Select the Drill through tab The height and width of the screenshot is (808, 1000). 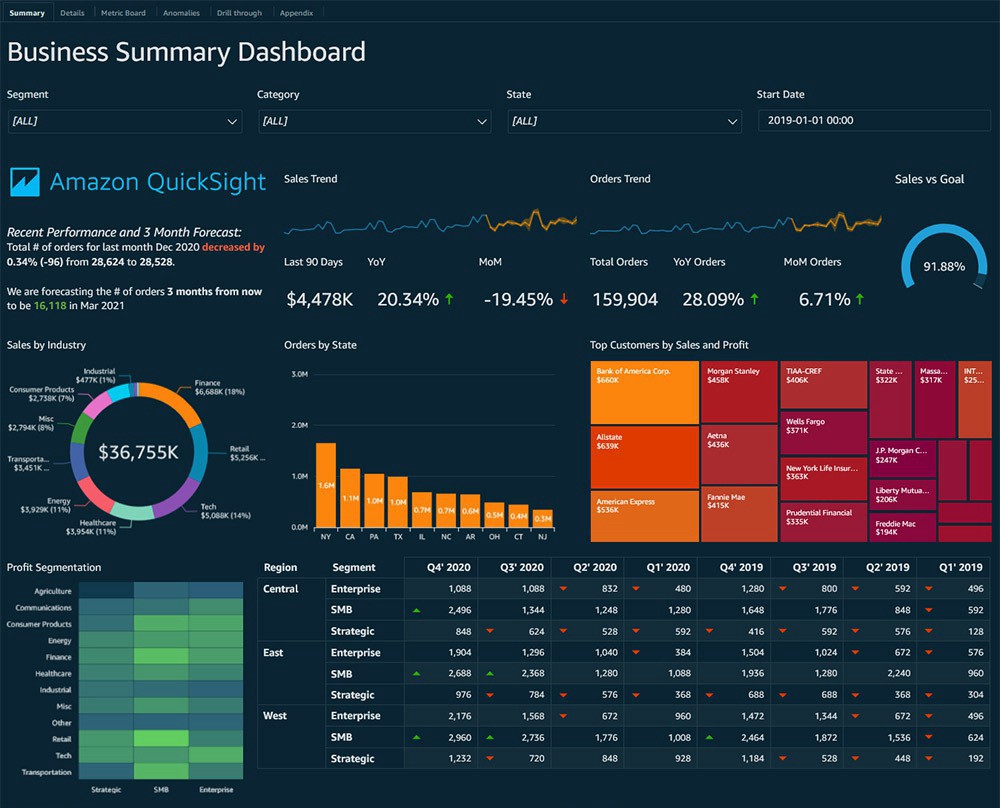click(239, 13)
